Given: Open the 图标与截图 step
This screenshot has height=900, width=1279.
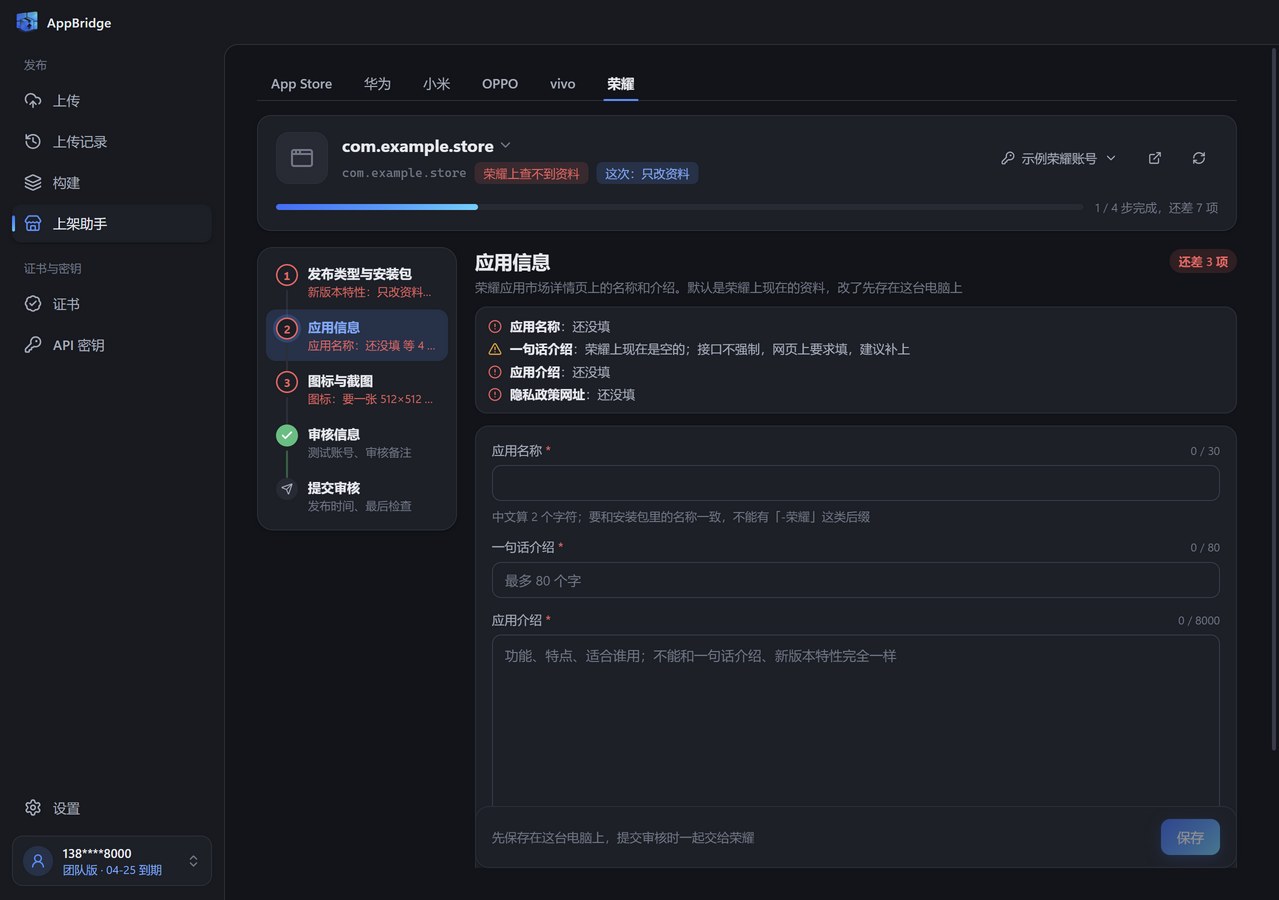Looking at the screenshot, I should pyautogui.click(x=357, y=389).
